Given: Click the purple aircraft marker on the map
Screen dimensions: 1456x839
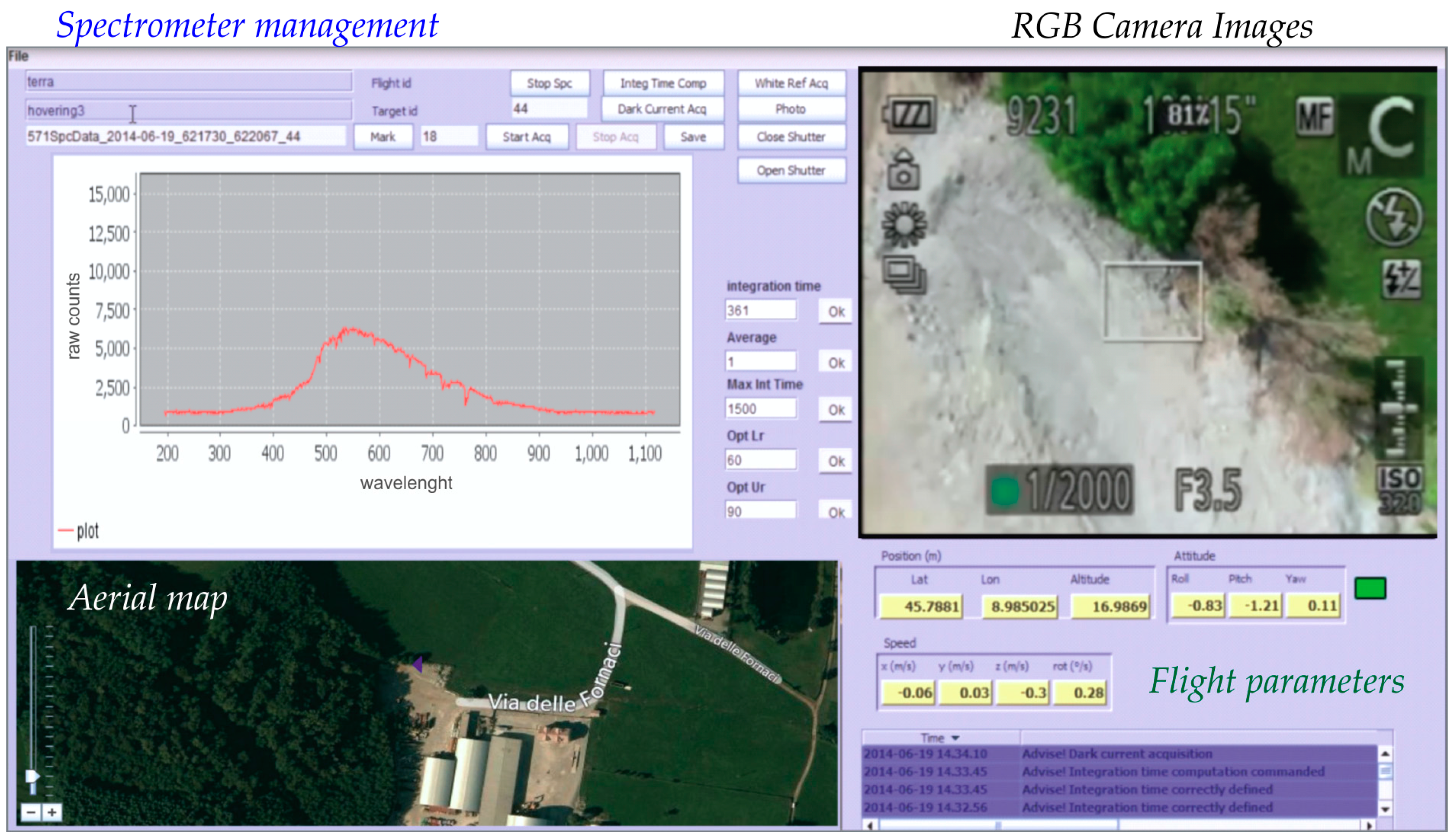Looking at the screenshot, I should (x=418, y=664).
